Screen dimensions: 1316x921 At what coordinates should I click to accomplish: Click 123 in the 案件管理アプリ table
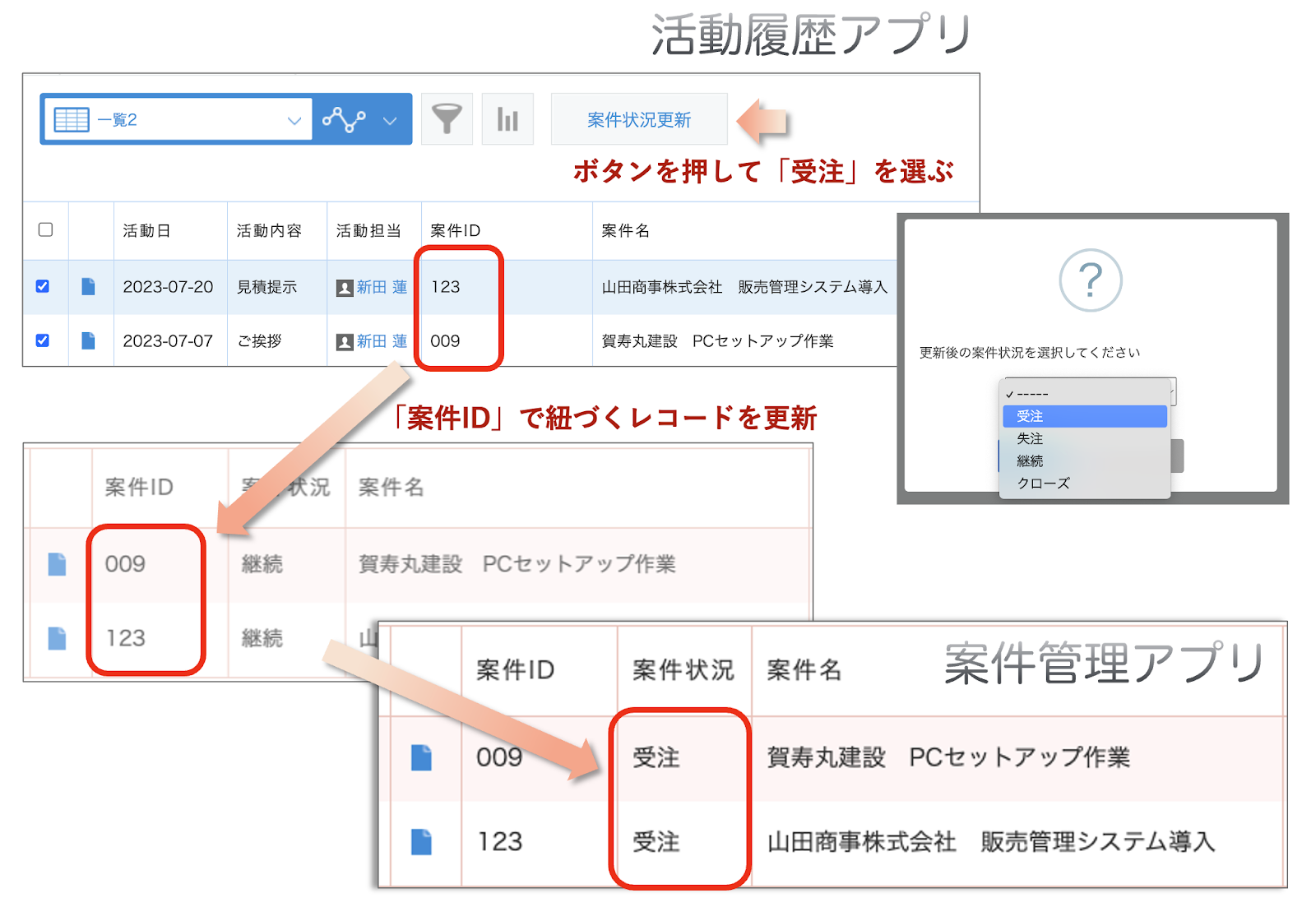500,842
